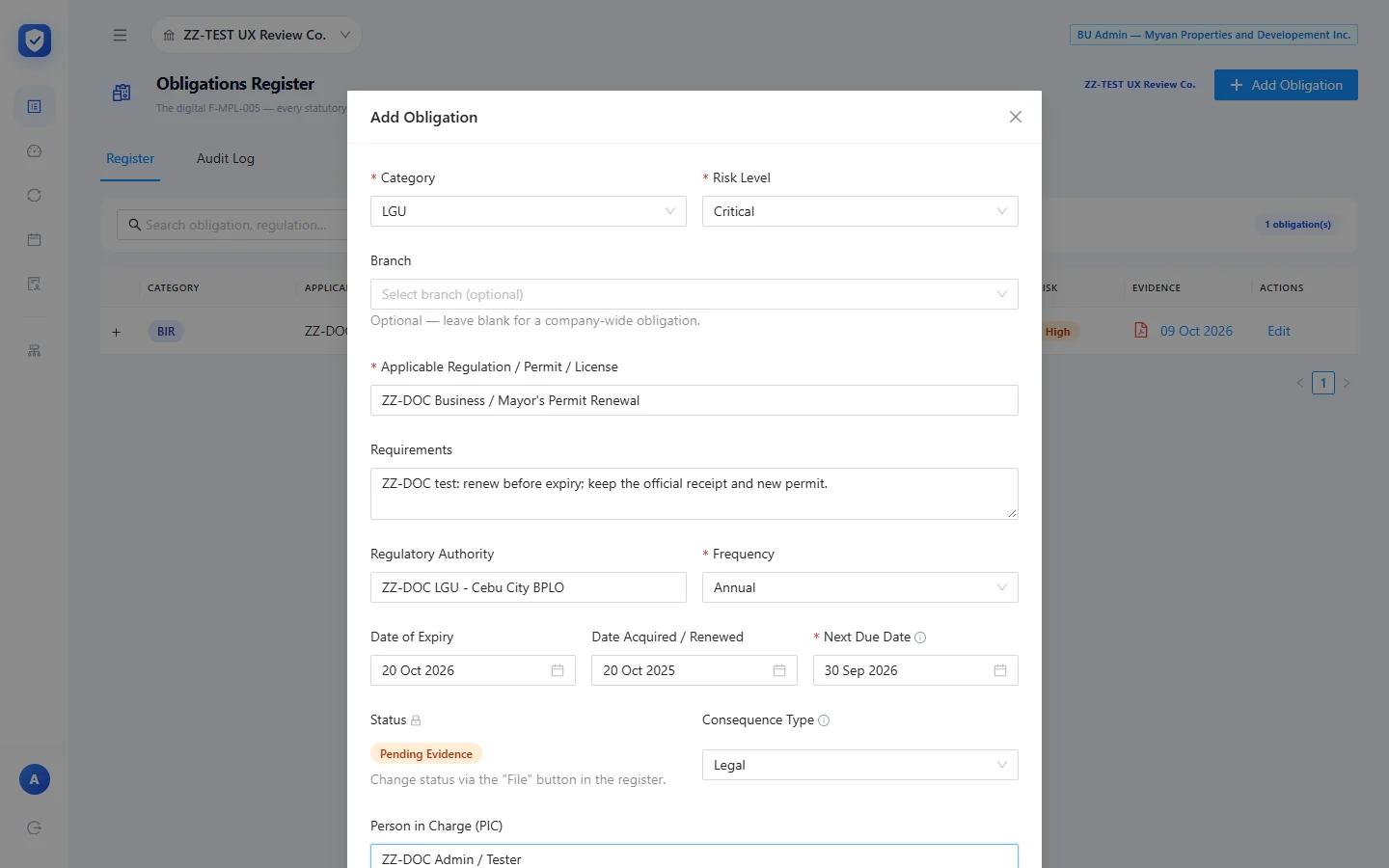Click the Requirements text area

tap(694, 494)
